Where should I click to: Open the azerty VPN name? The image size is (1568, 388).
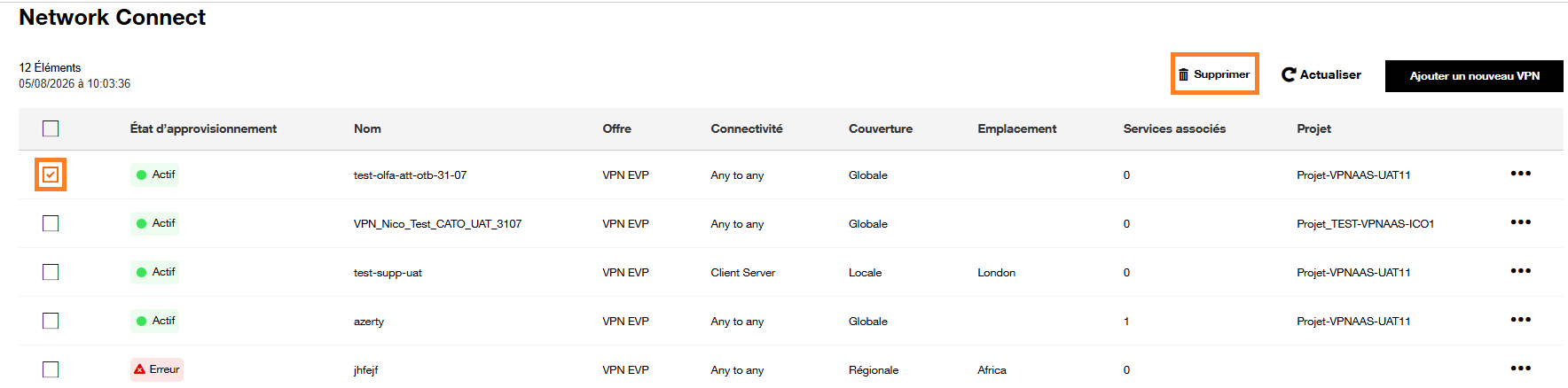[x=369, y=322]
